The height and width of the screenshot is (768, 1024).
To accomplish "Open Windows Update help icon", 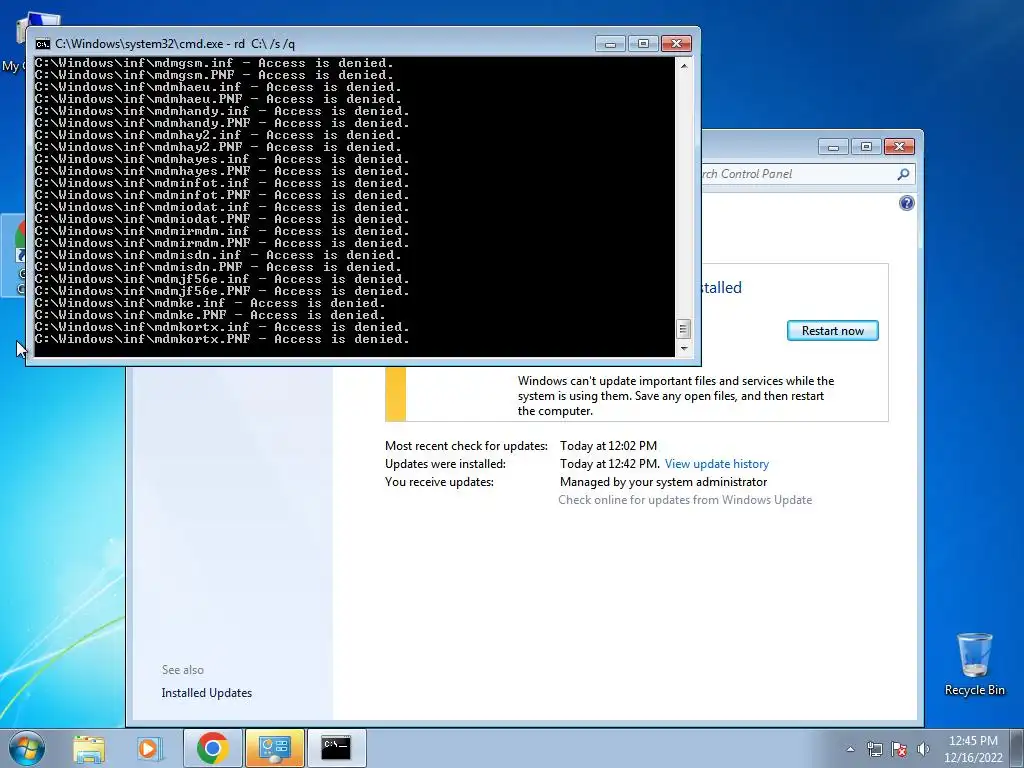I will pyautogui.click(x=906, y=203).
